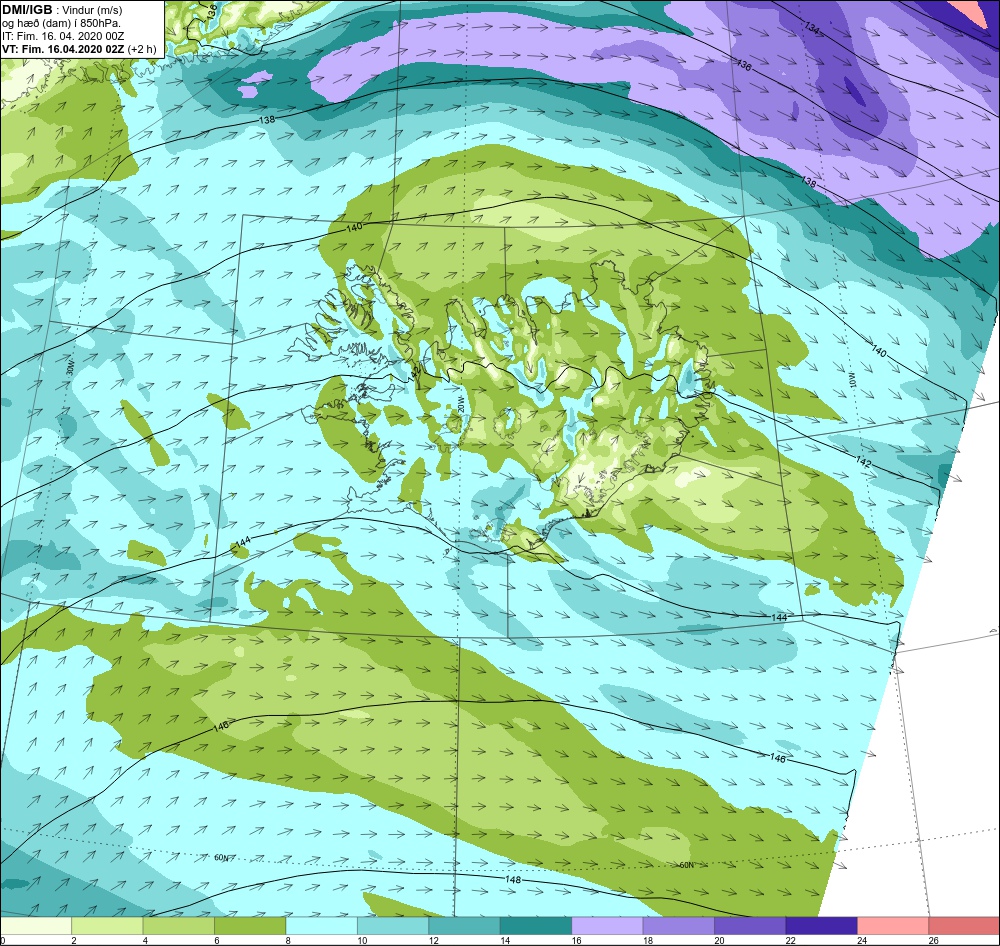Click the 148 height contour label
Image resolution: width=1000 pixels, height=946 pixels.
(x=513, y=880)
